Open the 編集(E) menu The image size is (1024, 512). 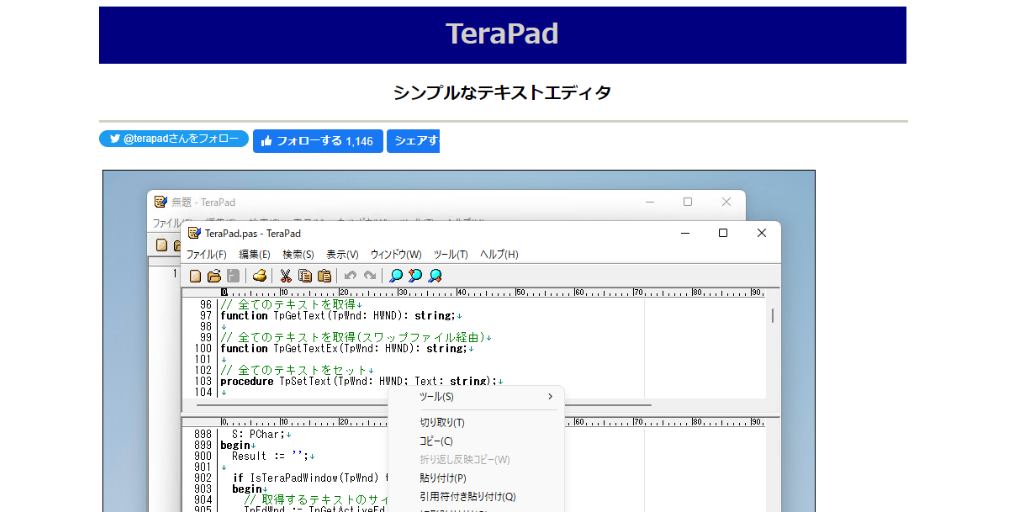point(254,255)
